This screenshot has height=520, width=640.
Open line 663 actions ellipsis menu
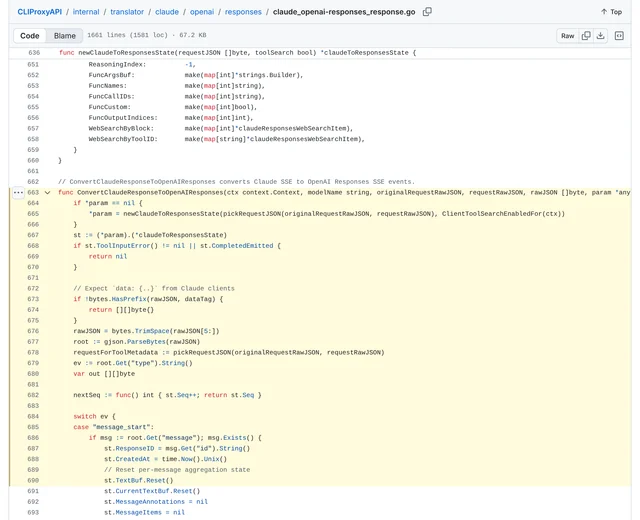[x=18, y=192]
